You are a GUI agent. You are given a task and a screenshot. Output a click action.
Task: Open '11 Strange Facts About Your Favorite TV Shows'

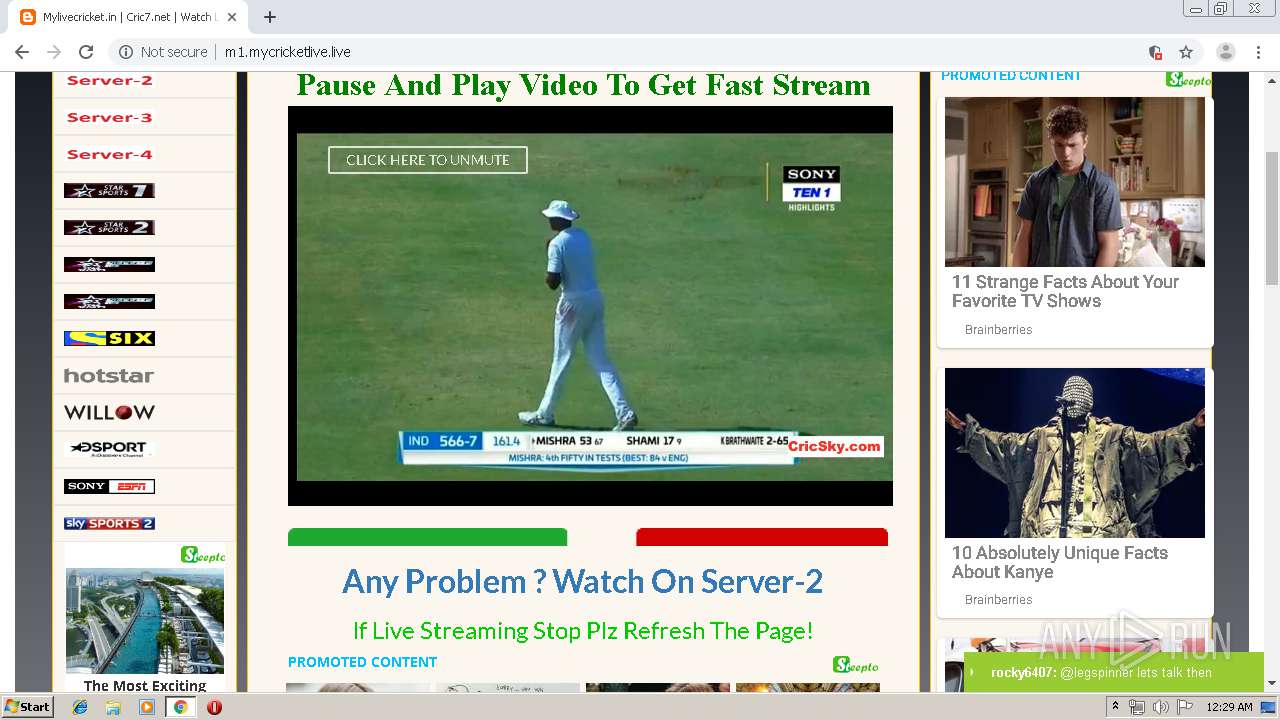[1065, 291]
